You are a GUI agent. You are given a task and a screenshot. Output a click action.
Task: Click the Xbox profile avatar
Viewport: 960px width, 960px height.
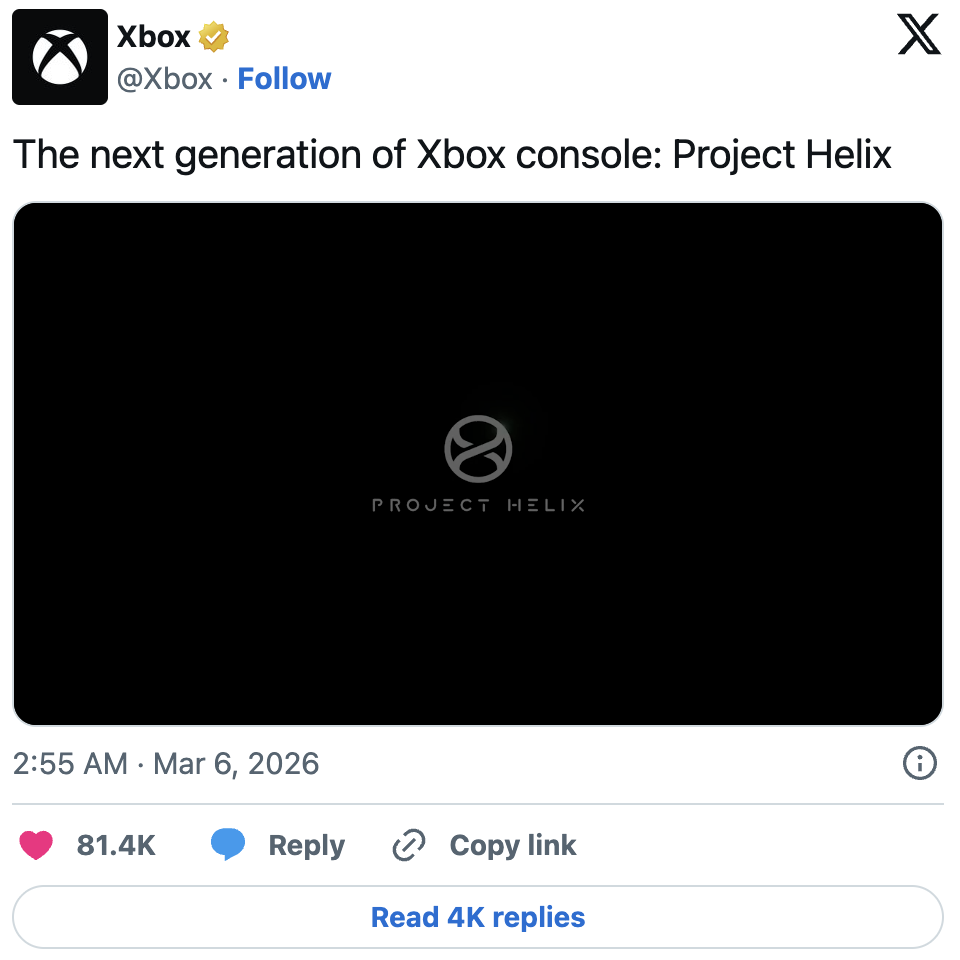coord(60,57)
